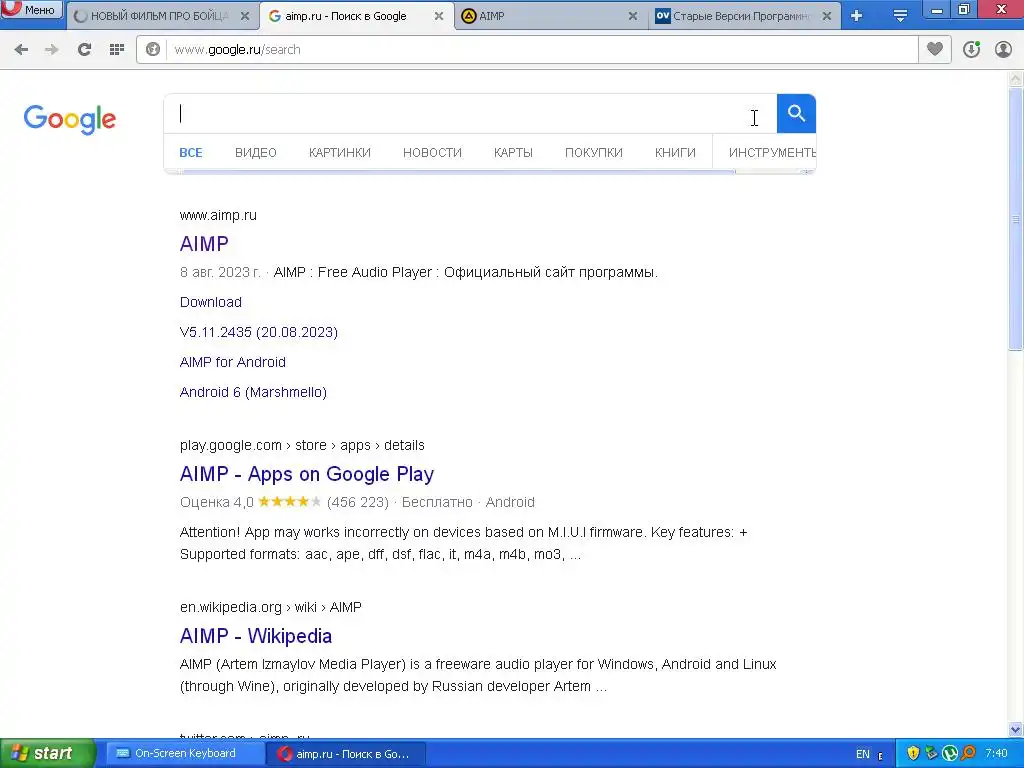Image resolution: width=1024 pixels, height=768 pixels.
Task: Select the Opera aimp.ru taskbar button
Action: click(346, 754)
